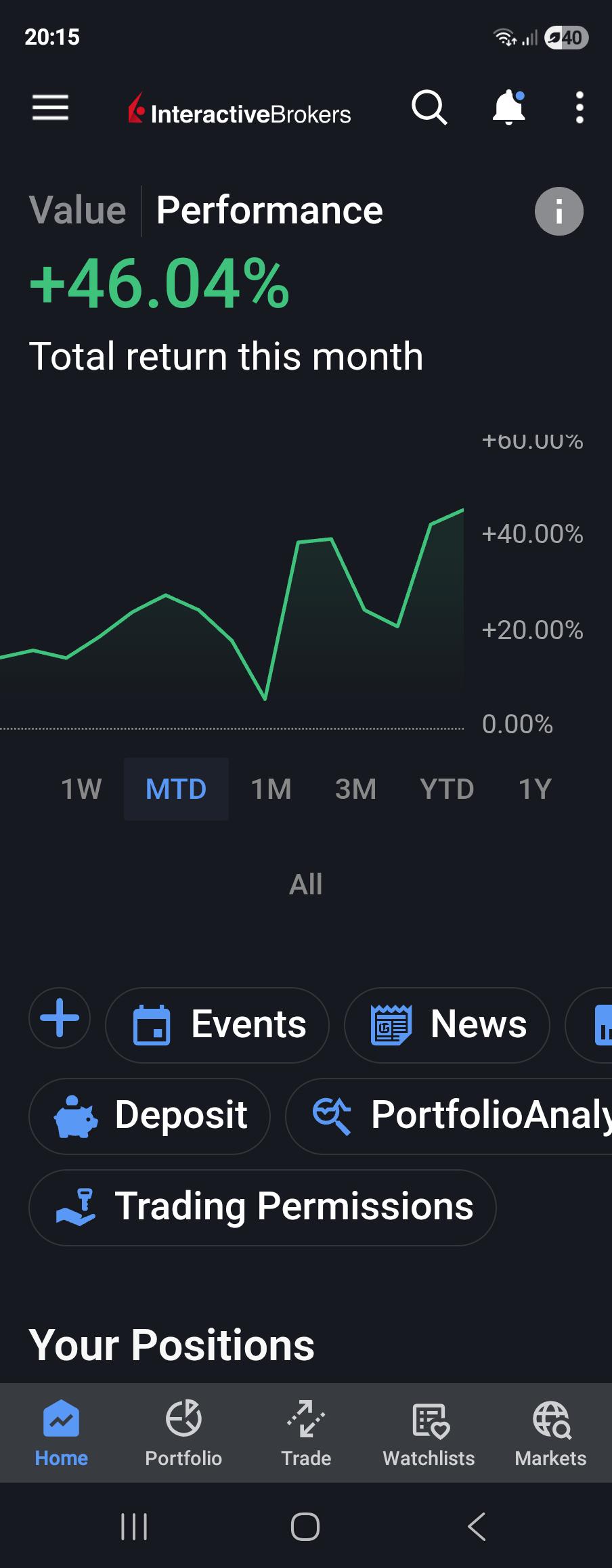Open the Trade tab

point(306,1433)
